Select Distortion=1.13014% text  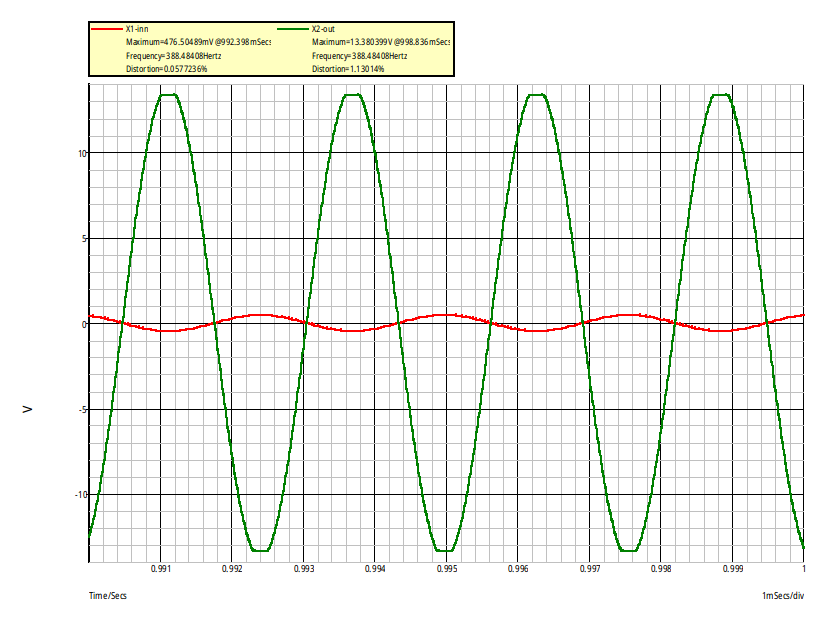coord(348,69)
